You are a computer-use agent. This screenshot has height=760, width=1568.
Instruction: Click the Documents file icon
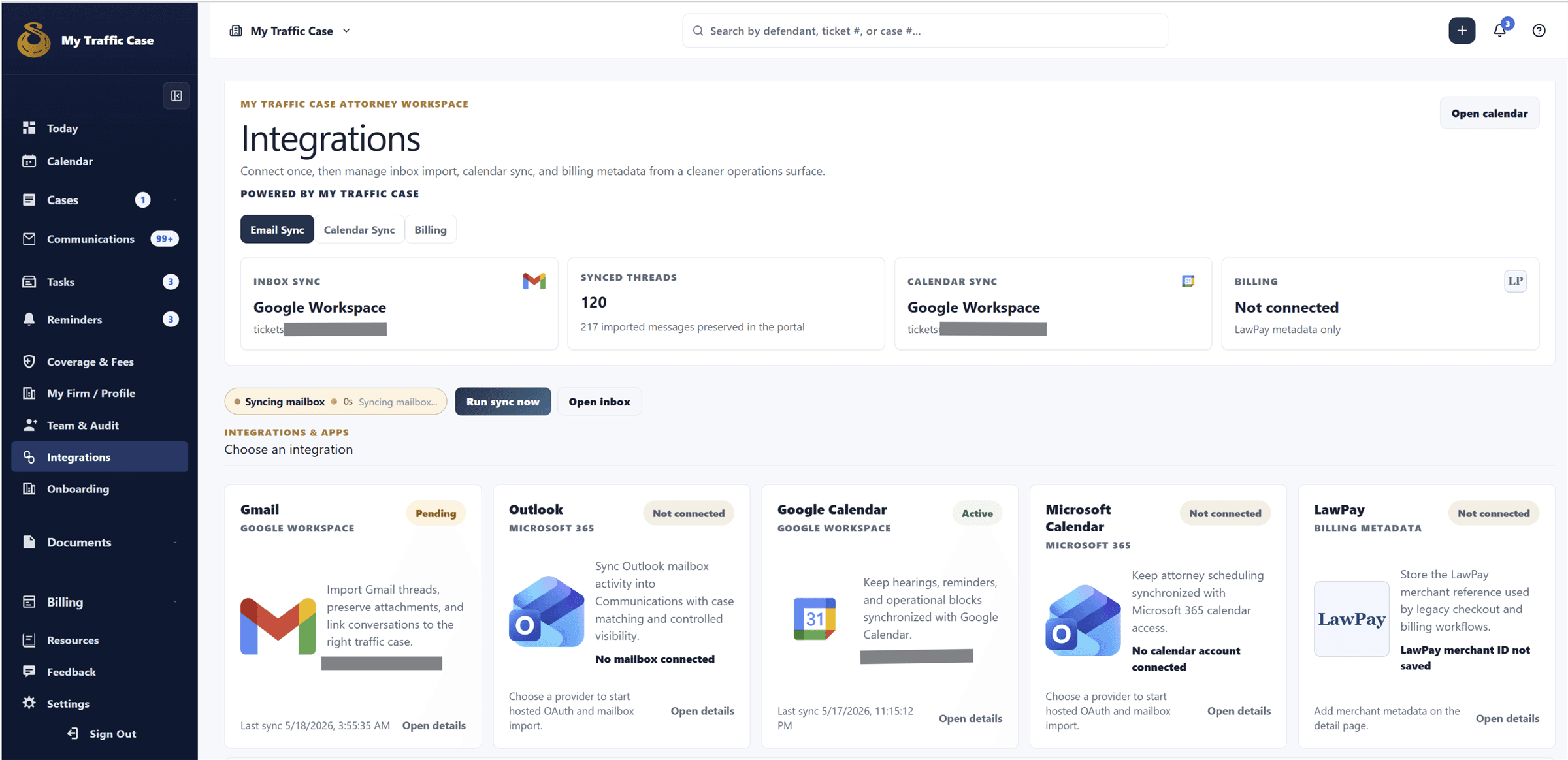pyautogui.click(x=29, y=542)
